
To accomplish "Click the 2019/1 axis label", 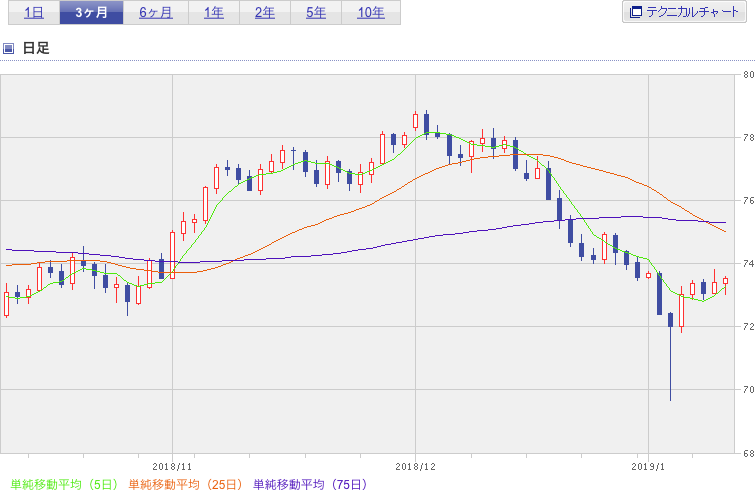I will pos(648,467).
